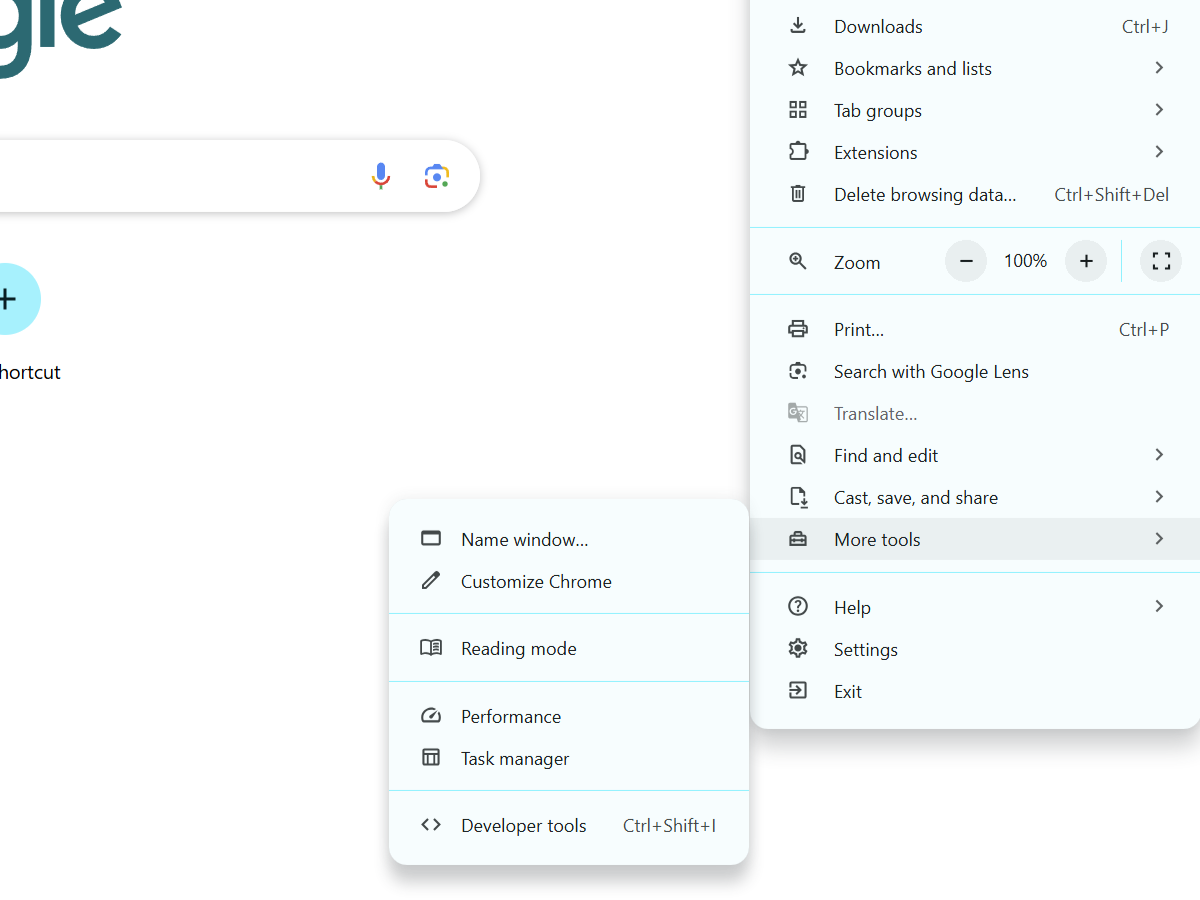Image resolution: width=1200 pixels, height=900 pixels.
Task: Open Downloads from the menu
Action: 975,26
